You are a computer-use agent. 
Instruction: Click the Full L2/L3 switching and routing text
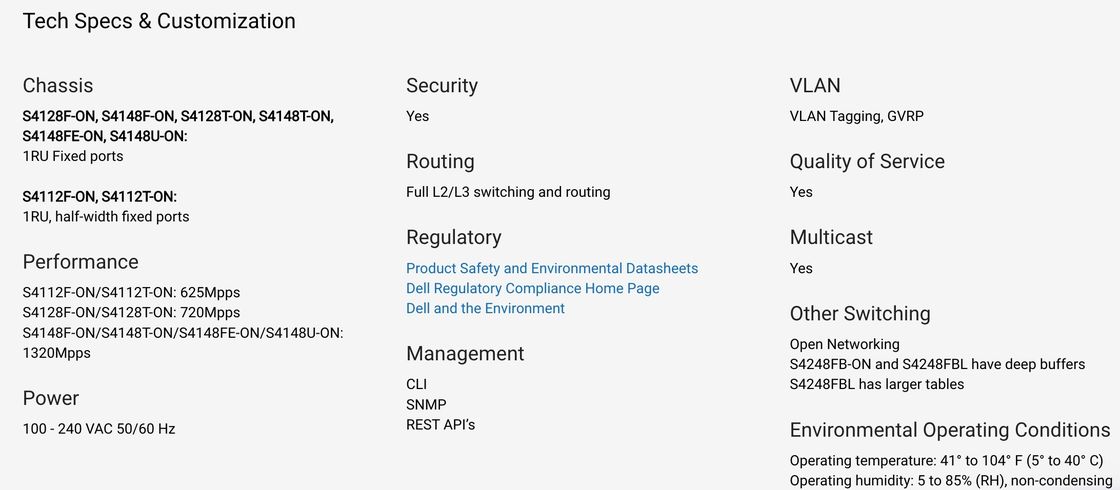508,192
